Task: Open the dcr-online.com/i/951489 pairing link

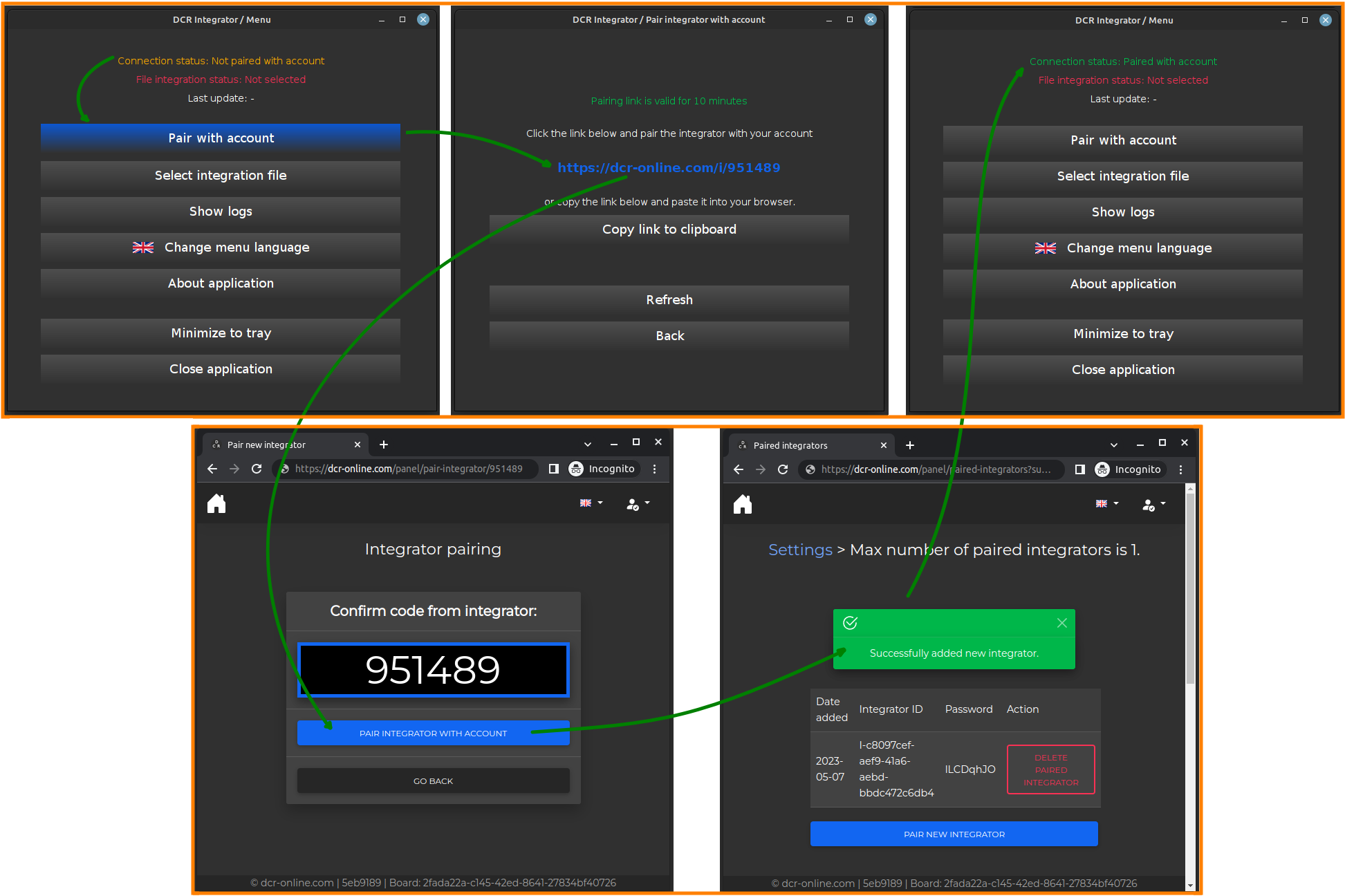Action: point(669,167)
